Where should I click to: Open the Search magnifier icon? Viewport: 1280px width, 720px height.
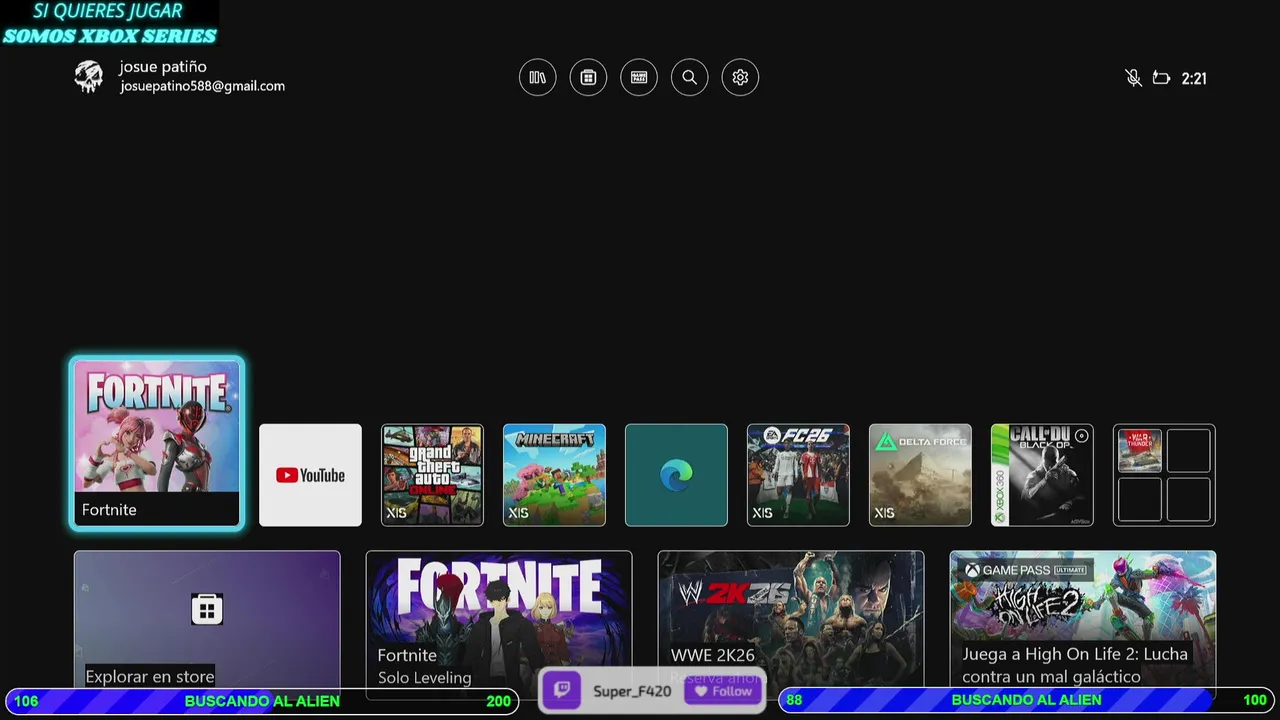pos(689,77)
